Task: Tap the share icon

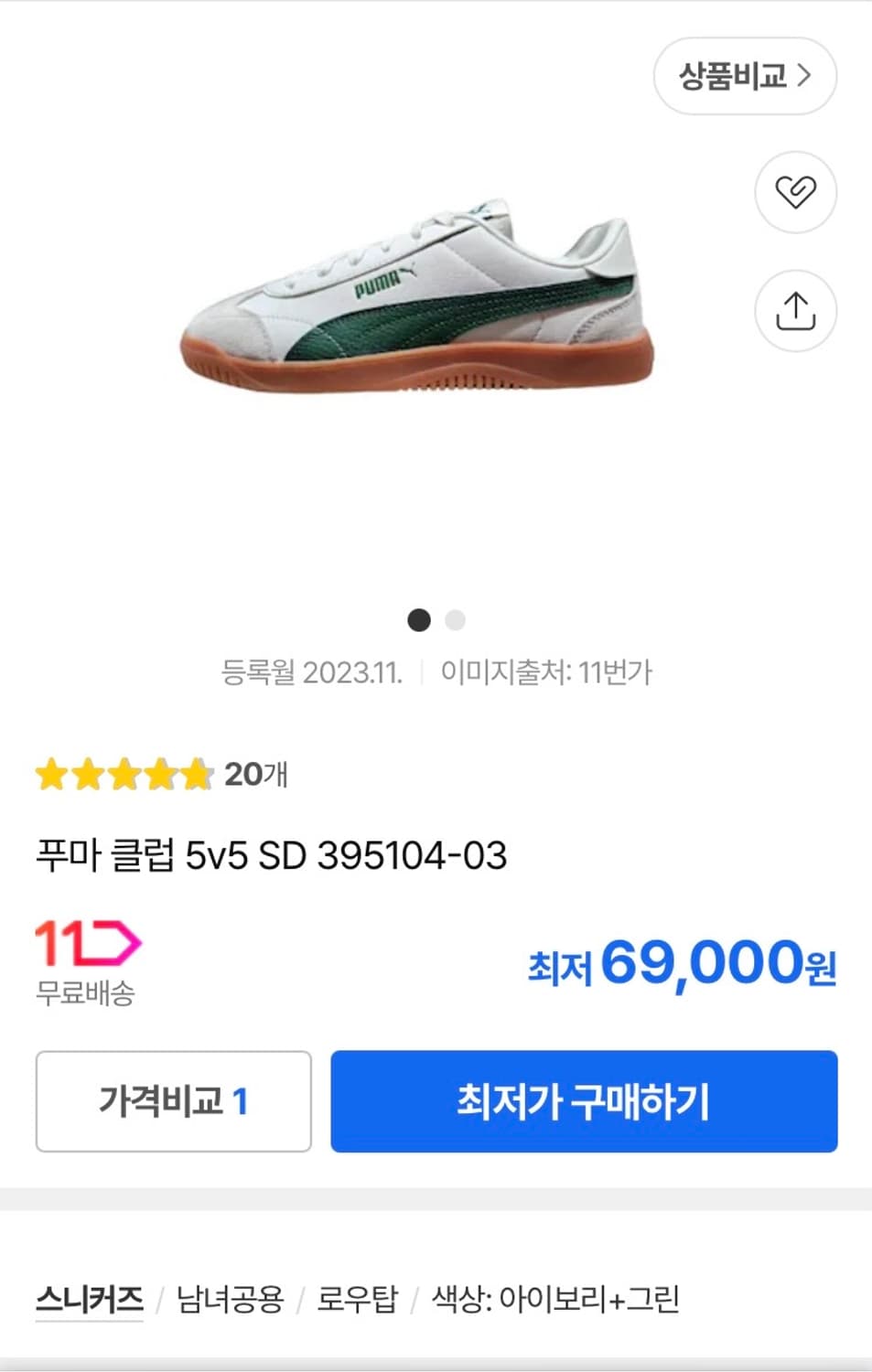Action: pyautogui.click(x=794, y=311)
